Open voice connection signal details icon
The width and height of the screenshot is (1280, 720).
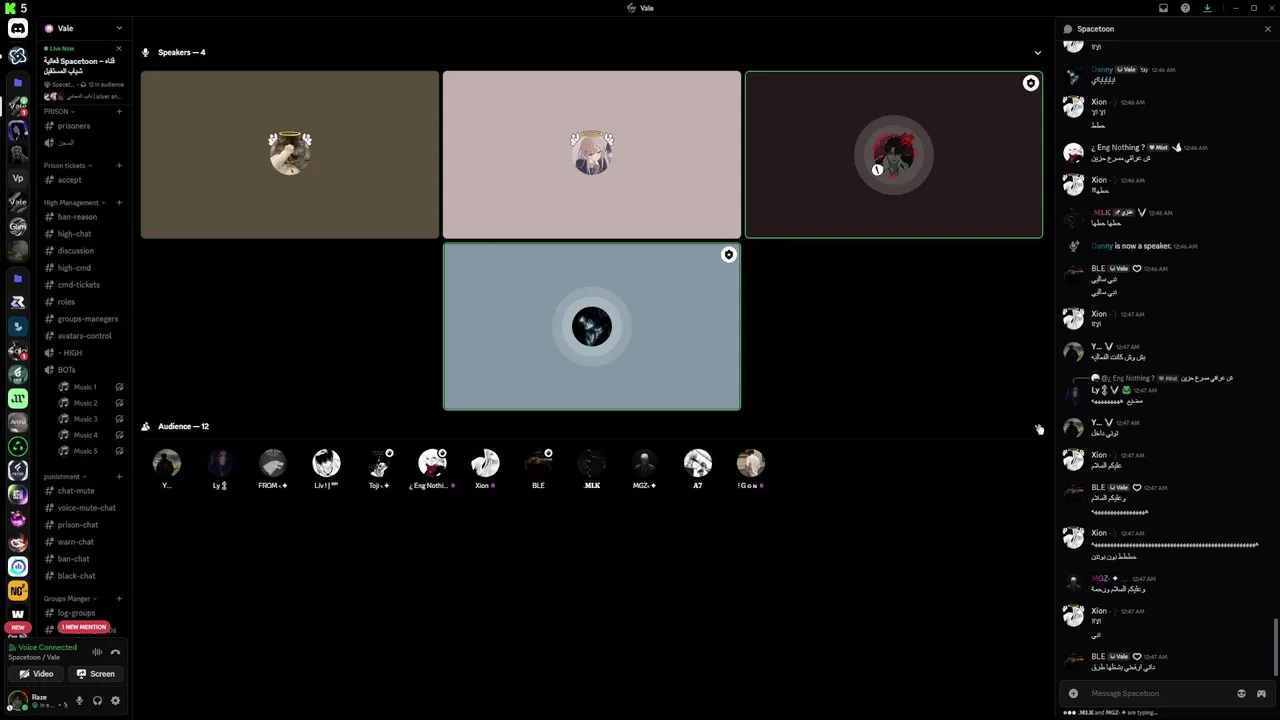pos(97,652)
